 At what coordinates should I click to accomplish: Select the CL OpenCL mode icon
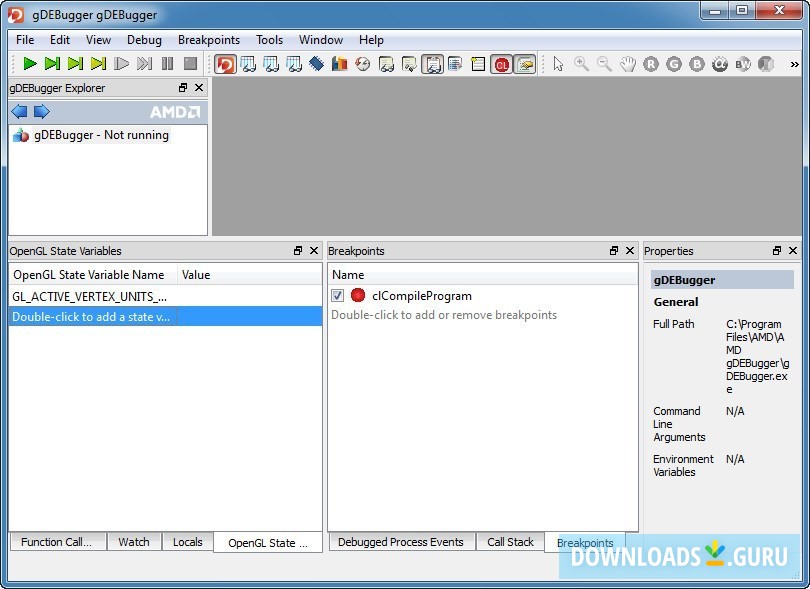click(x=503, y=63)
